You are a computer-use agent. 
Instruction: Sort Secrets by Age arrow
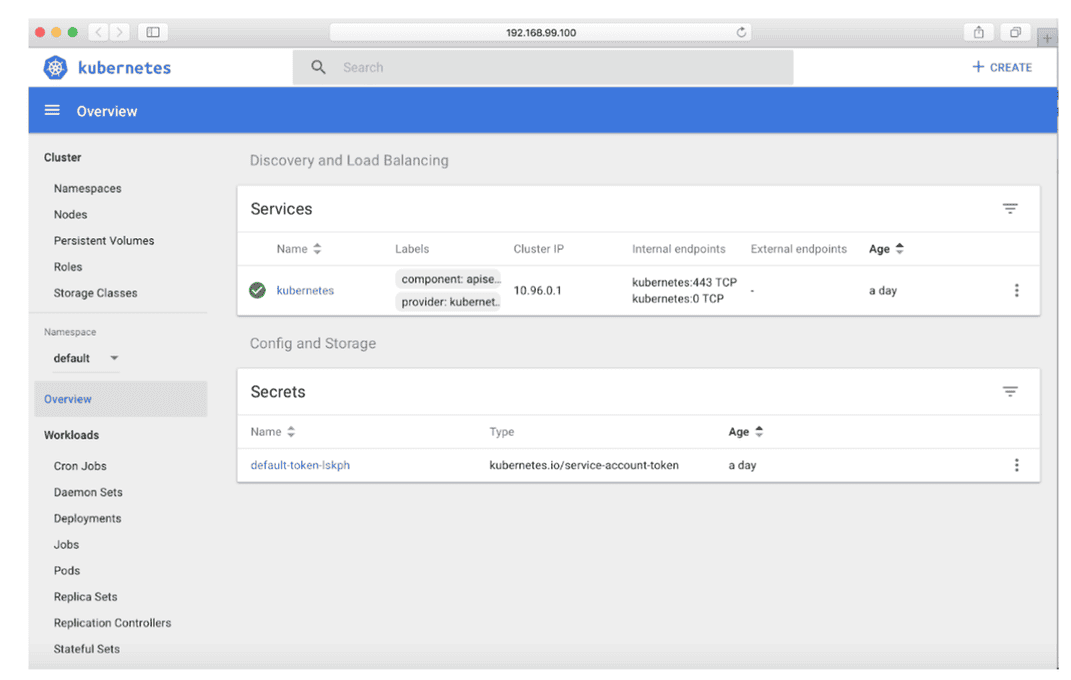pos(759,432)
